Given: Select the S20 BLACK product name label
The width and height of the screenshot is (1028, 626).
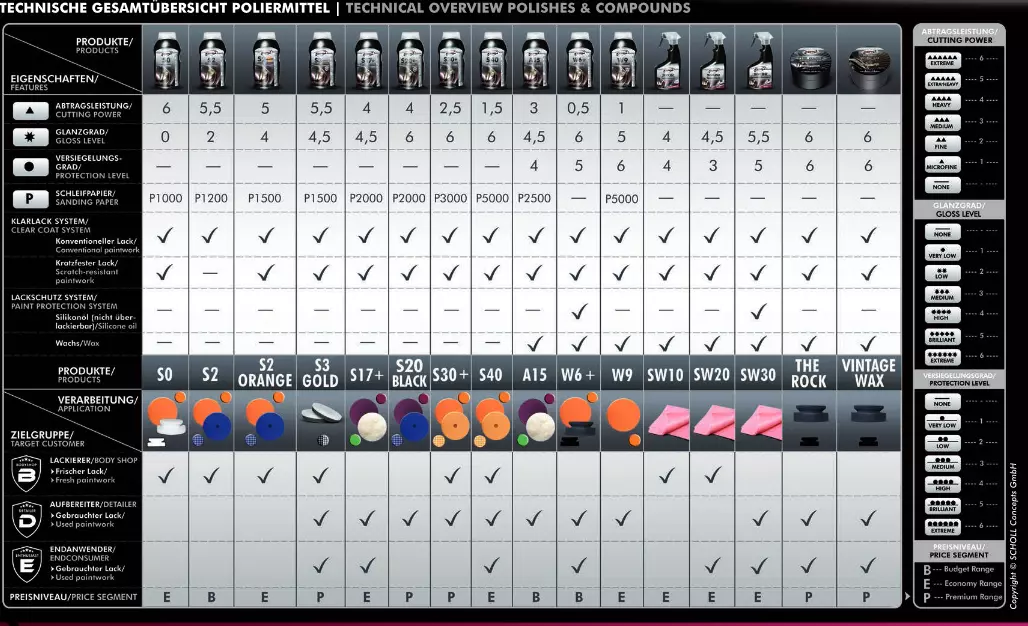Looking at the screenshot, I should (409, 373).
